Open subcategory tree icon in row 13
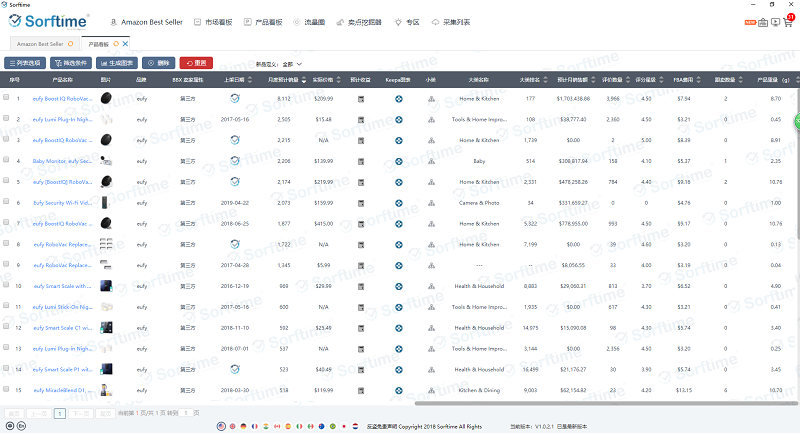 431,349
